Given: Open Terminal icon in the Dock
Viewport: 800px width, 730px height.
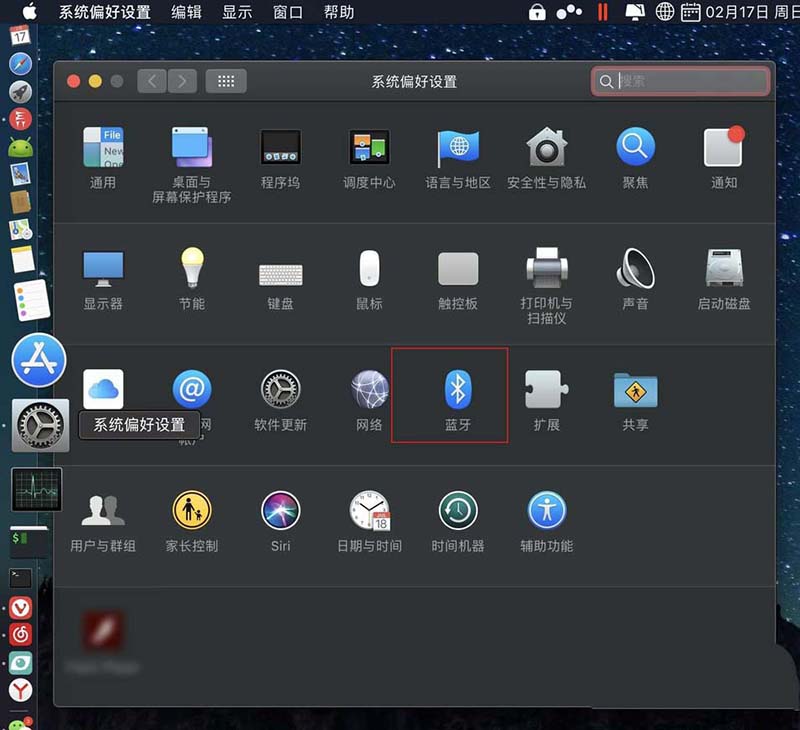Looking at the screenshot, I should [x=20, y=578].
